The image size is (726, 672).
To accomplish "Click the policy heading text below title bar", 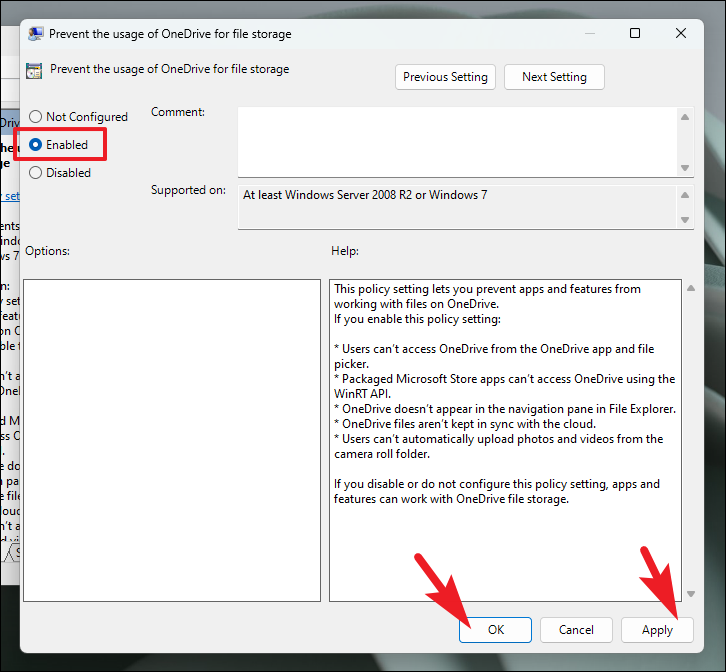I will click(x=169, y=69).
